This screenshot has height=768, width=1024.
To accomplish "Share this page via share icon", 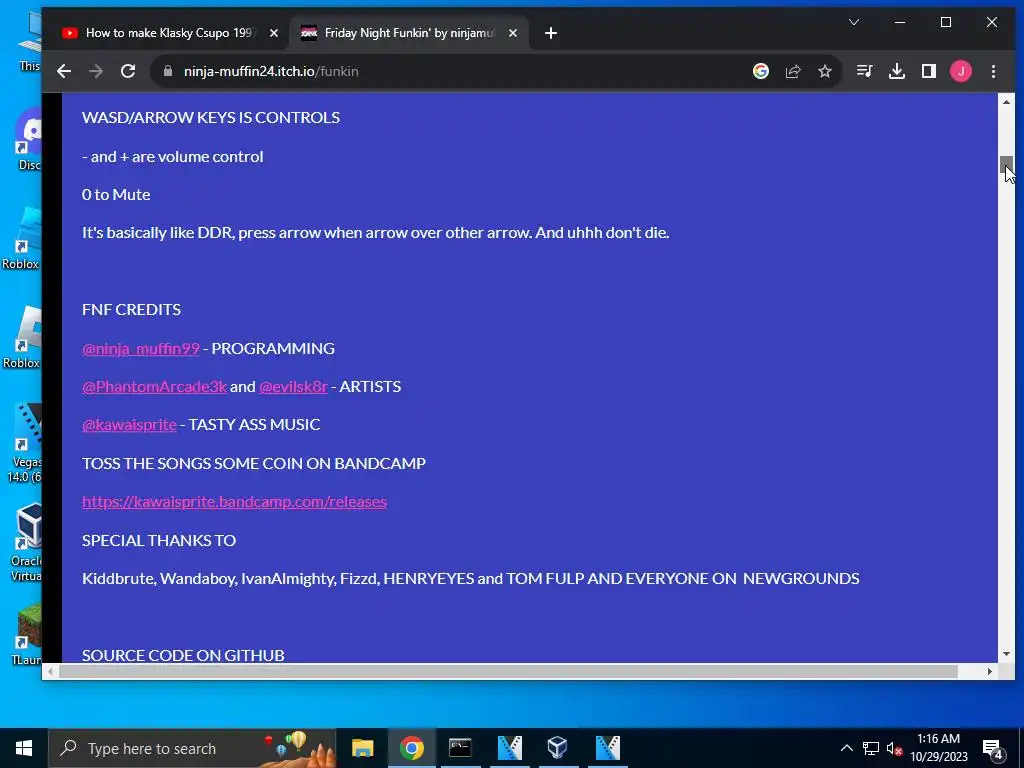I will (793, 71).
